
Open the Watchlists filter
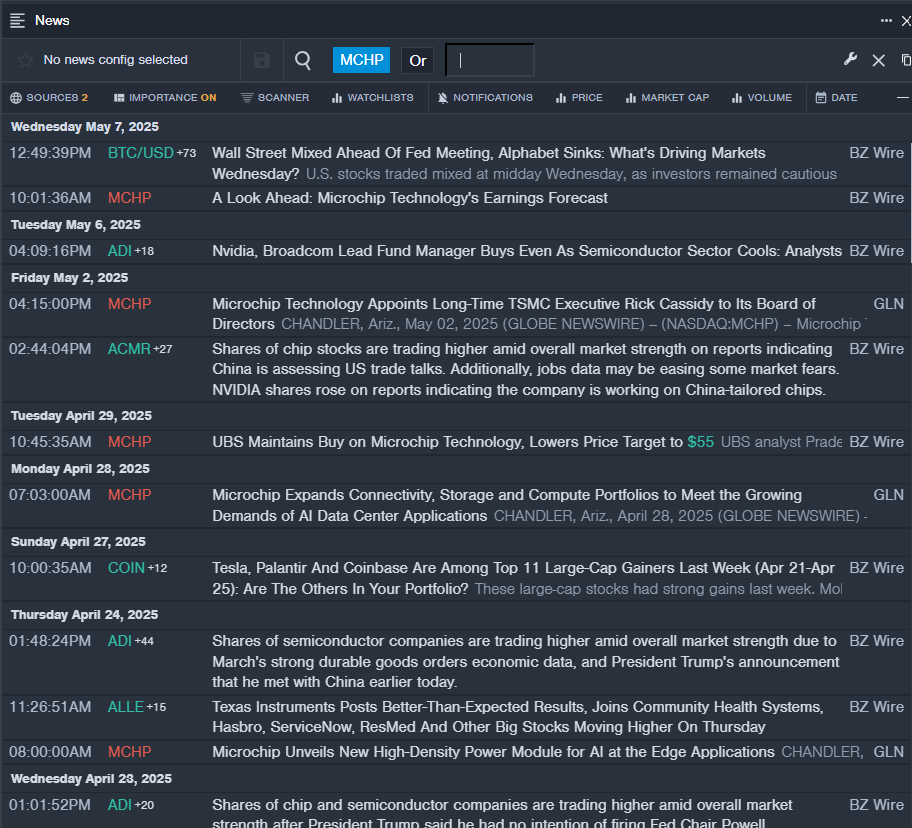click(x=373, y=98)
